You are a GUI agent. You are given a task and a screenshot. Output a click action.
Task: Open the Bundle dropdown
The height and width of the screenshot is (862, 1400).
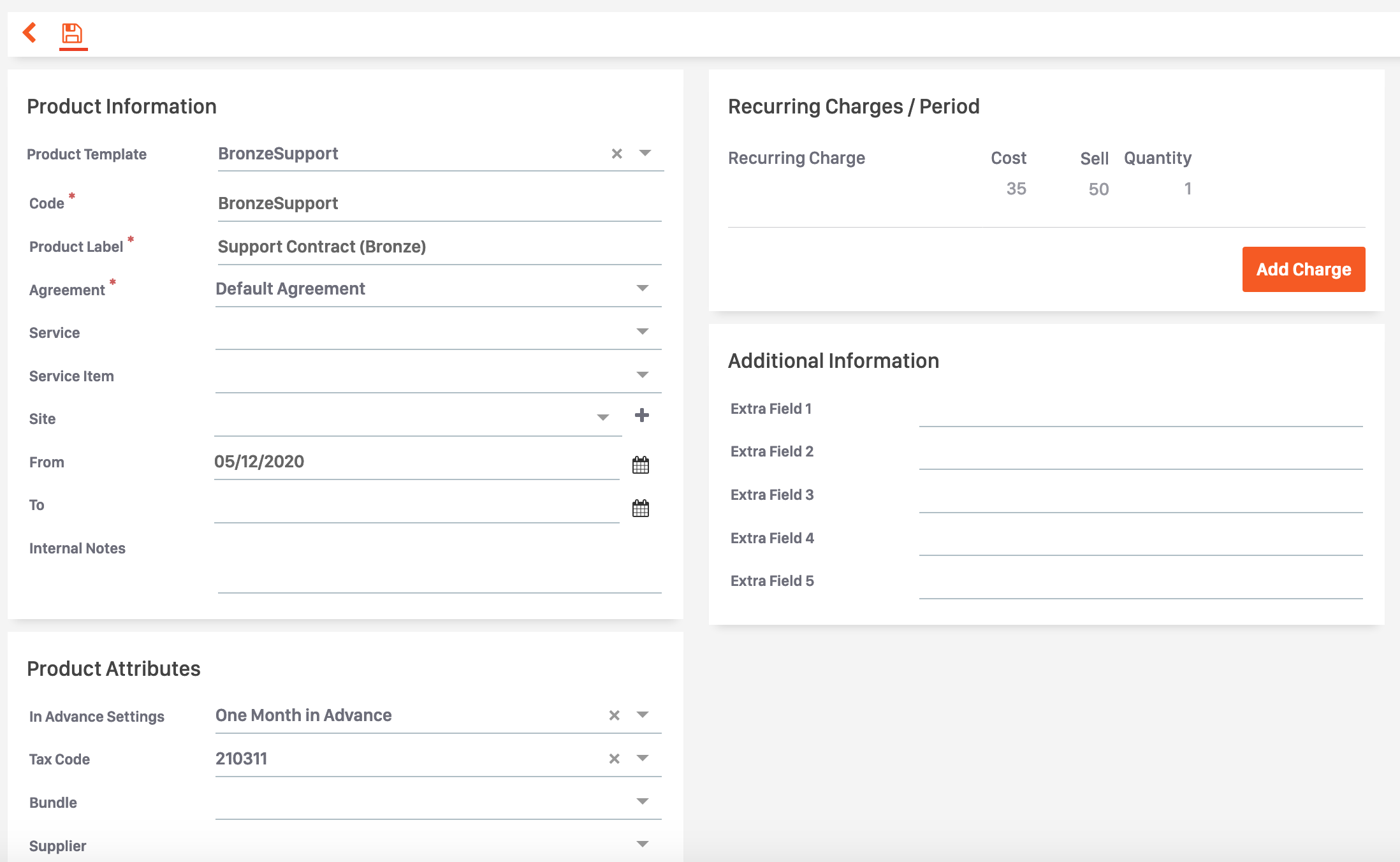(x=643, y=801)
